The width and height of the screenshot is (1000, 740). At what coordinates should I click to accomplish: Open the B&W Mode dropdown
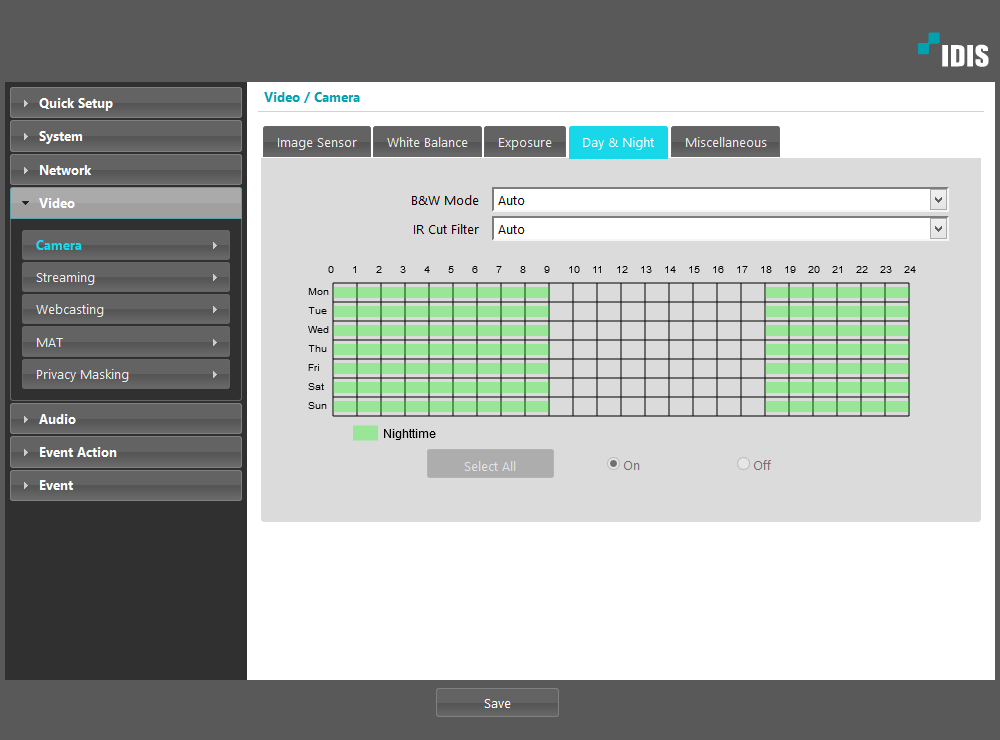719,200
